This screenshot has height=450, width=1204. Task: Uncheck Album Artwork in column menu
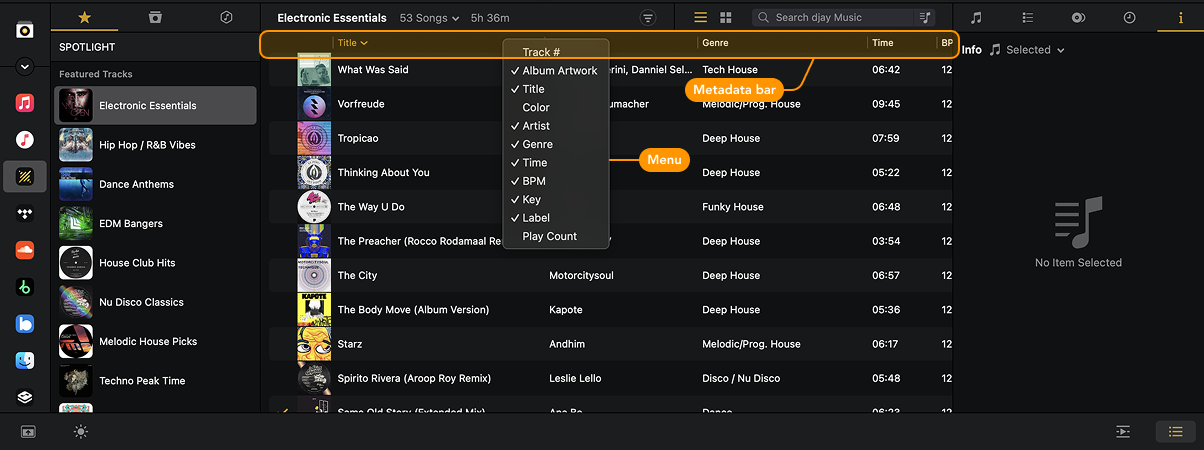556,71
